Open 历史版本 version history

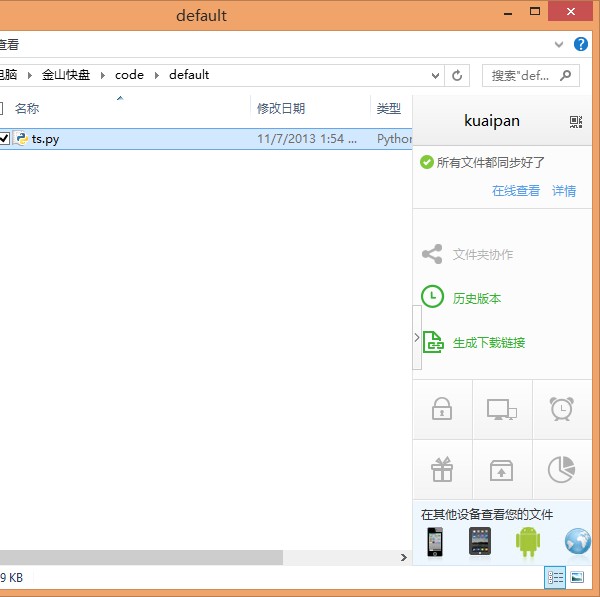[476, 298]
